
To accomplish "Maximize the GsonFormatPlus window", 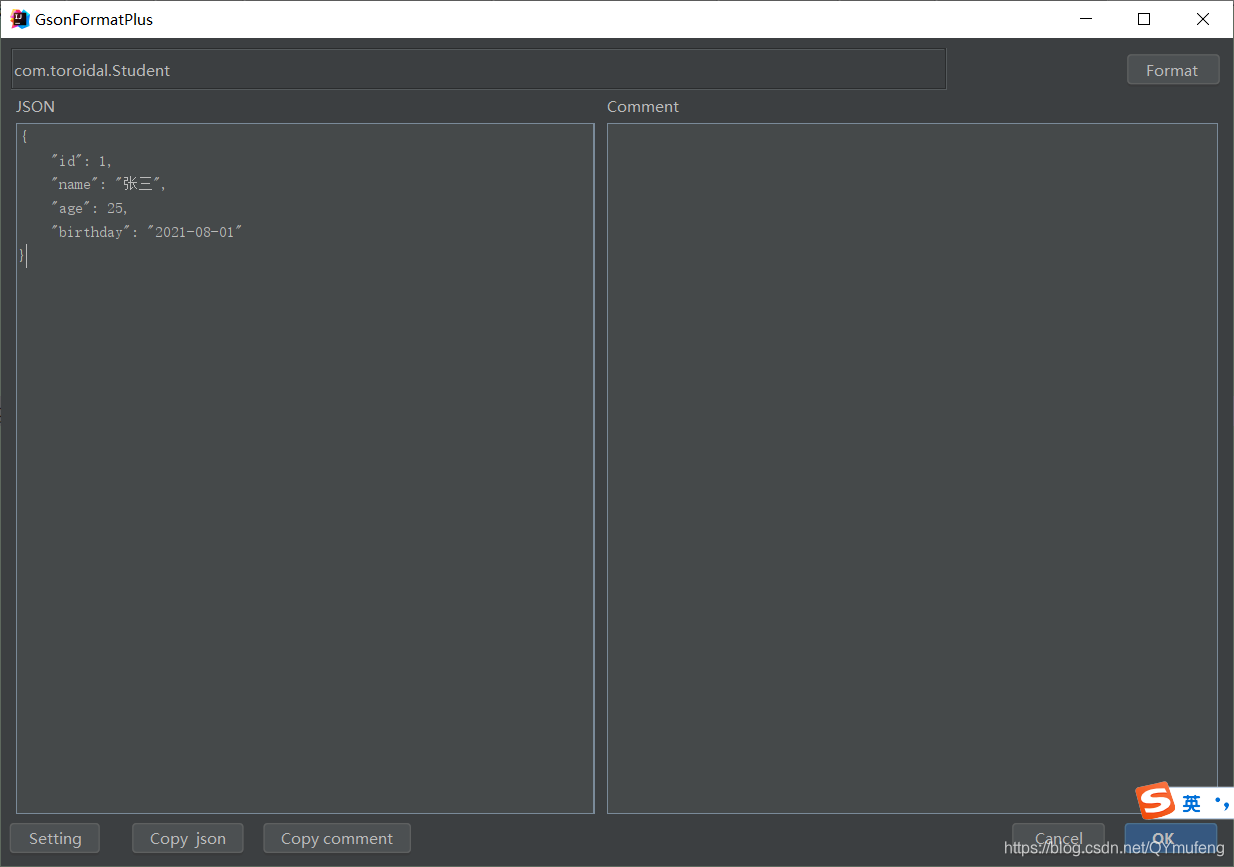I will click(1144, 19).
